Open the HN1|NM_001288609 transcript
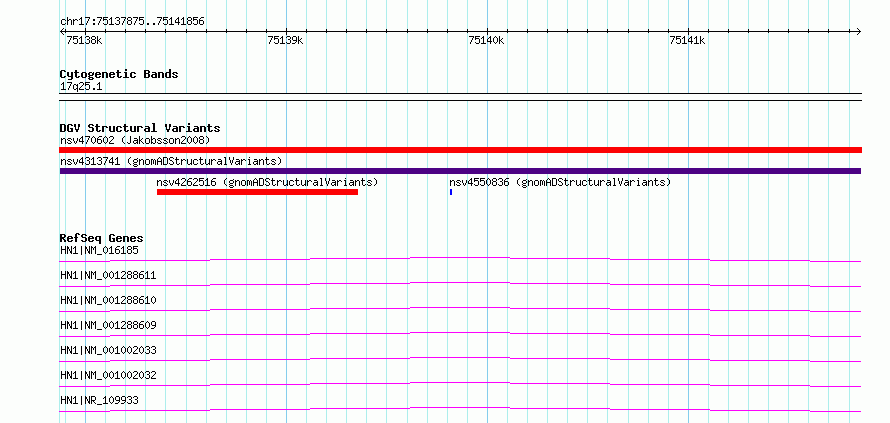Screen dimensions: 890x423 click(108, 325)
